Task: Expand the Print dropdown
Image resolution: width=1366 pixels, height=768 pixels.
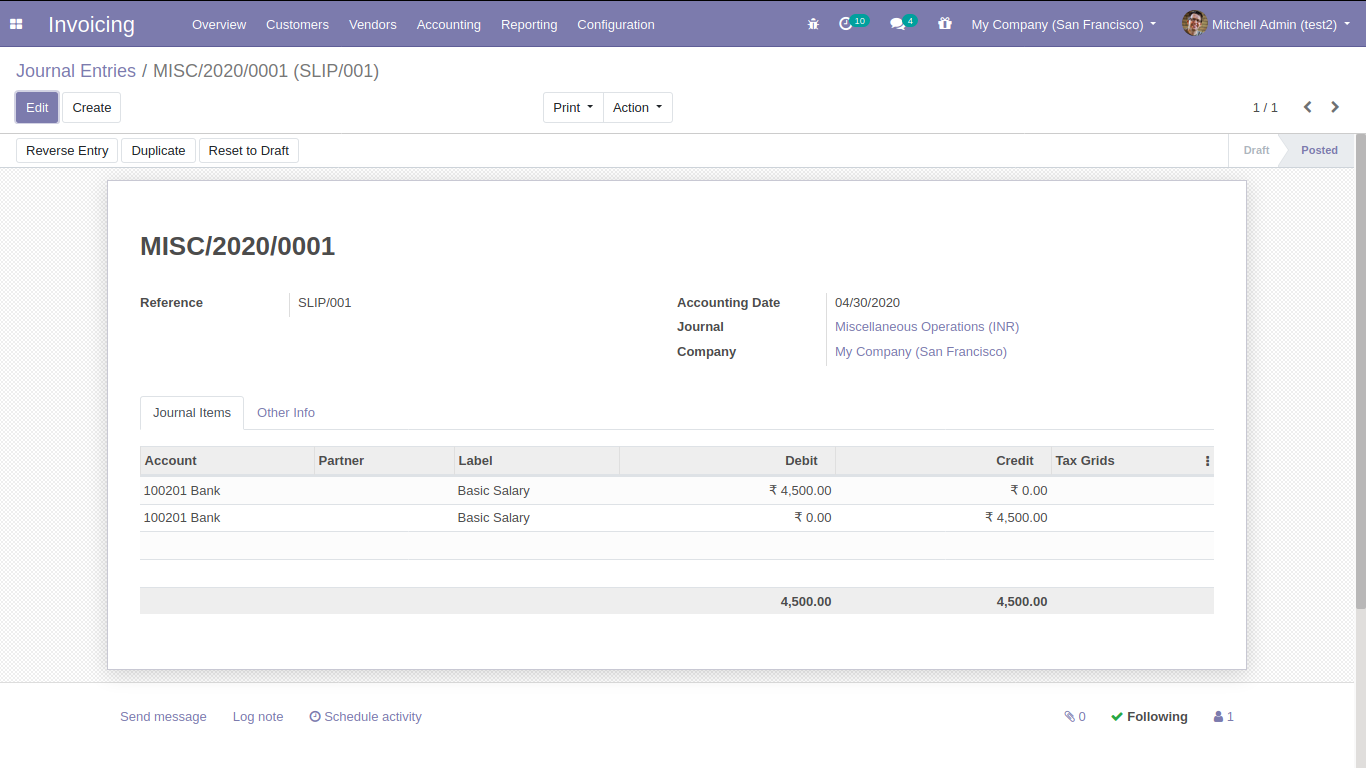Action: (x=573, y=108)
